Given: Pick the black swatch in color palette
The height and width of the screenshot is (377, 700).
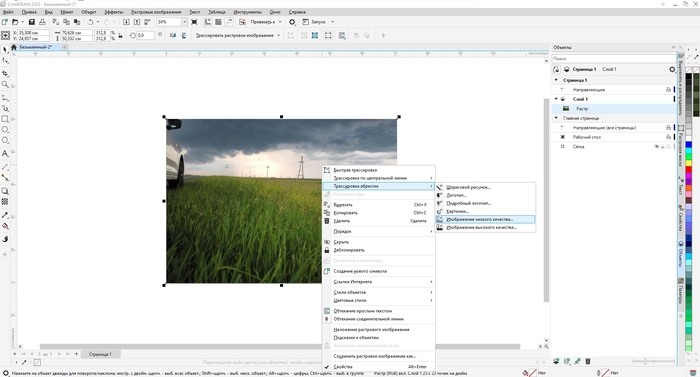Looking at the screenshot, I should 688,77.
